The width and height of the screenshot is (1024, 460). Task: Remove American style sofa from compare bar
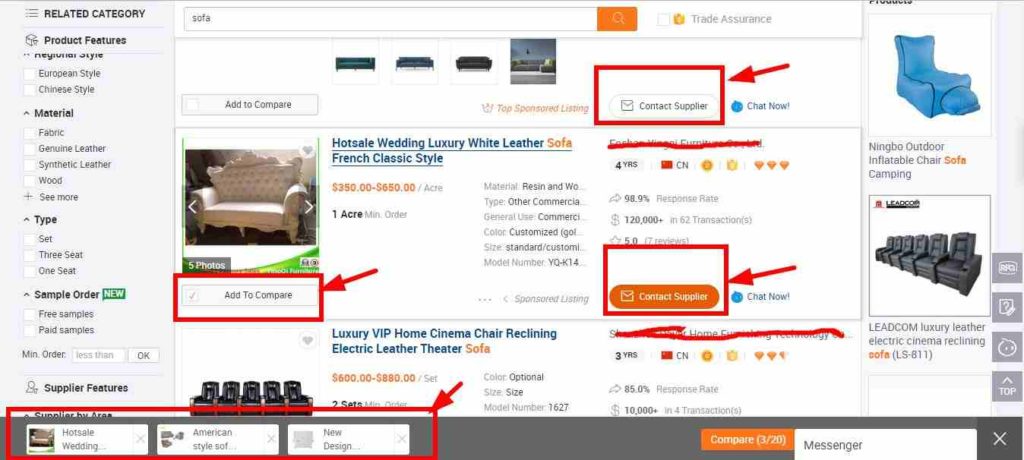(x=270, y=439)
